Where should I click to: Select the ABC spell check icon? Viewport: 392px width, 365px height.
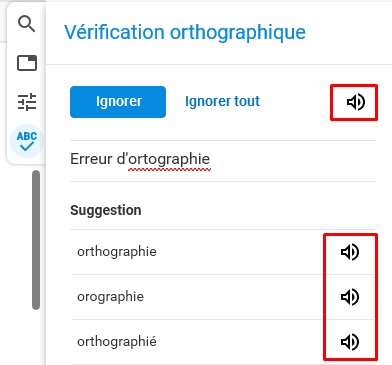click(27, 141)
